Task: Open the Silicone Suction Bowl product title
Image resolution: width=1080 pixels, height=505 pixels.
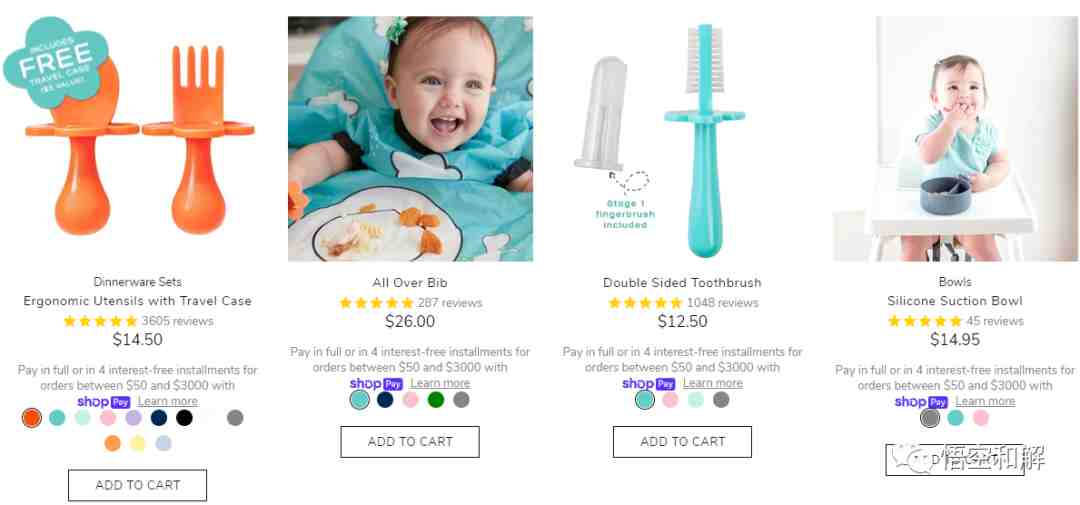Action: (x=955, y=301)
